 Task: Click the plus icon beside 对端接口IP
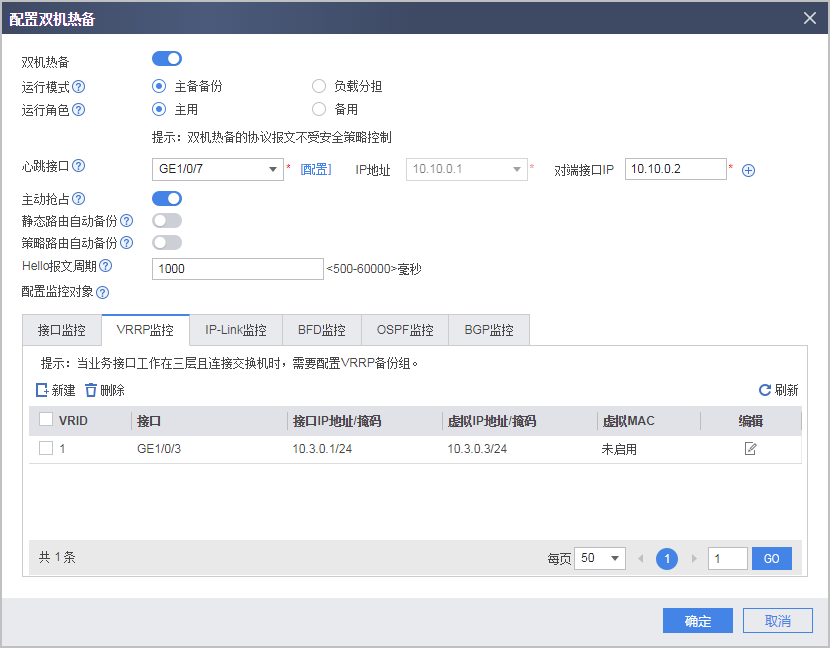(x=748, y=168)
